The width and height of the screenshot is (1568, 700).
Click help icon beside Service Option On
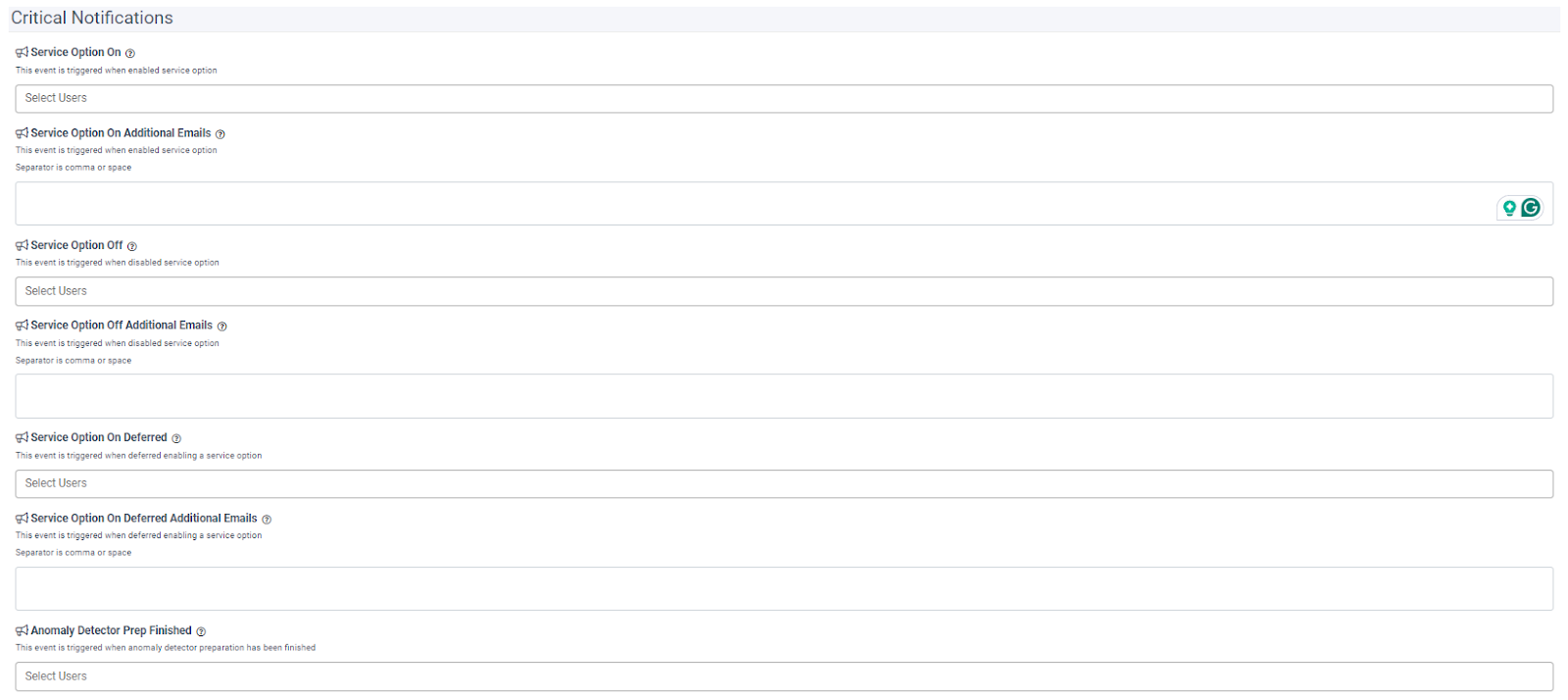[x=130, y=54]
